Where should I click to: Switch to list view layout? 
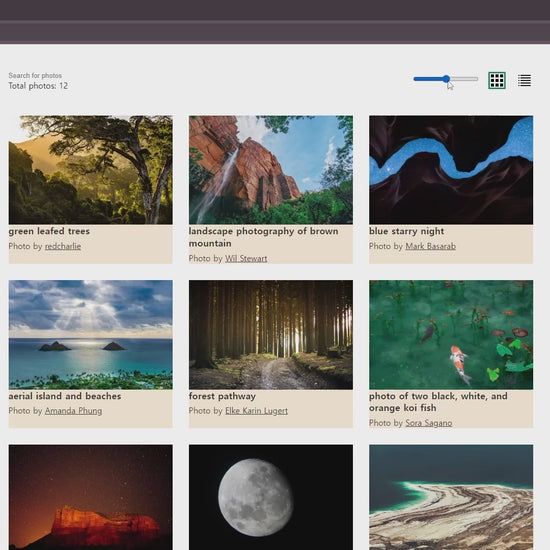(524, 80)
